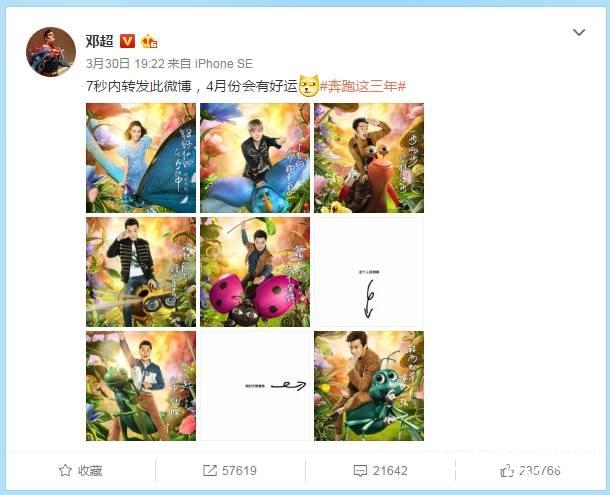Screen dimensions: 610x495
Task: Open 邓超's profile avatar
Action: (51, 52)
